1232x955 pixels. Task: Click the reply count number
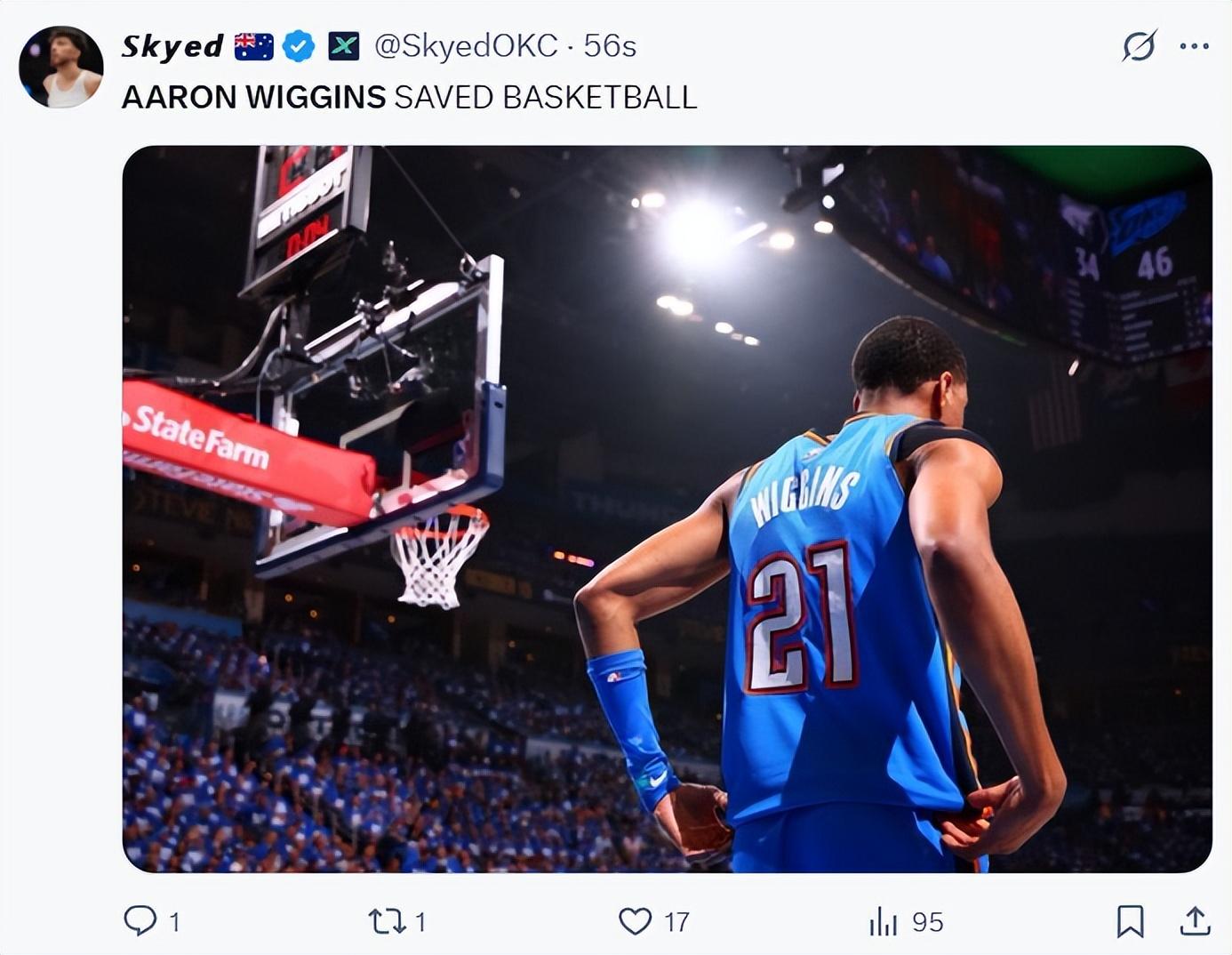(x=174, y=922)
